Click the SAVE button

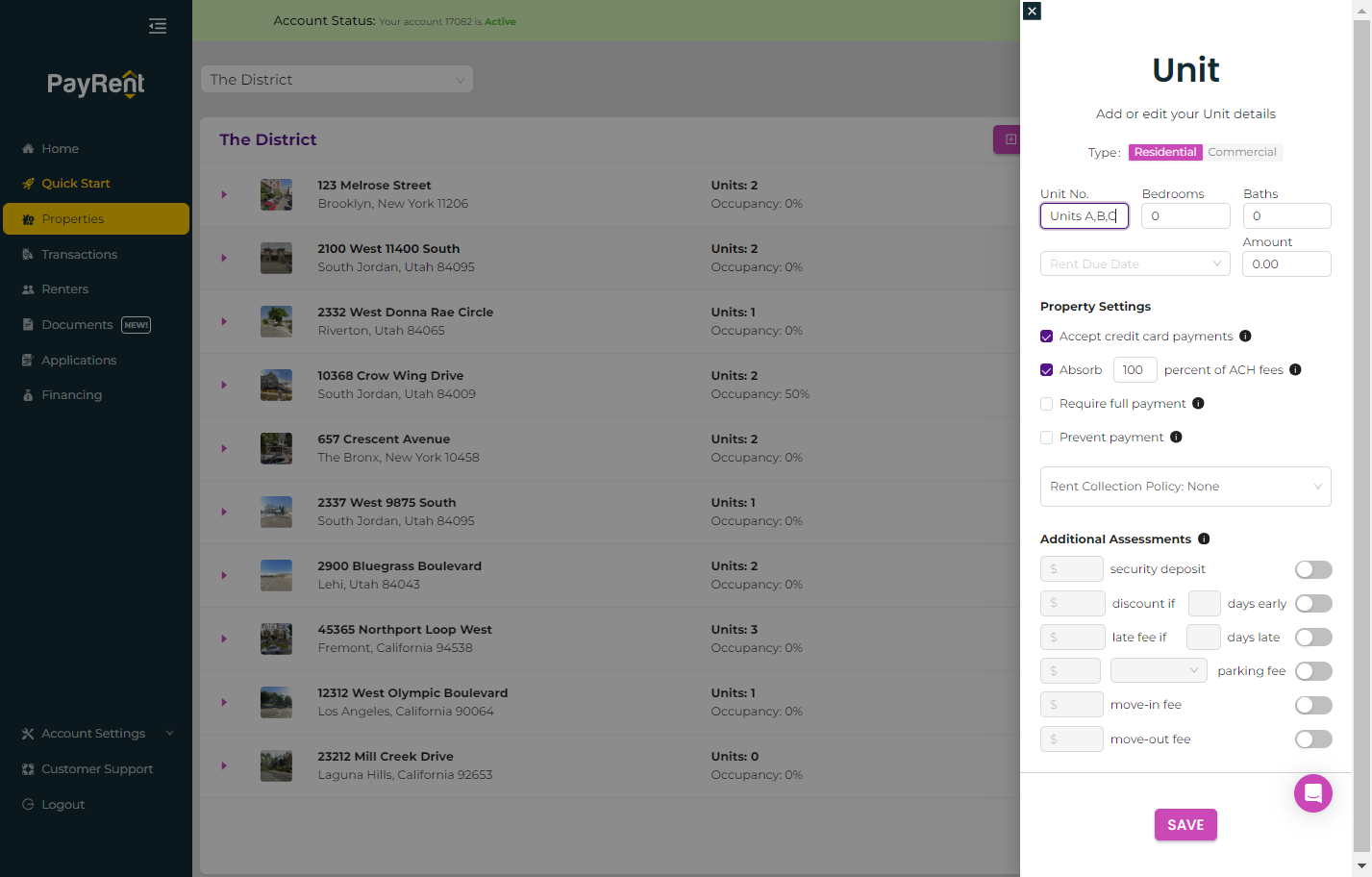coord(1185,825)
